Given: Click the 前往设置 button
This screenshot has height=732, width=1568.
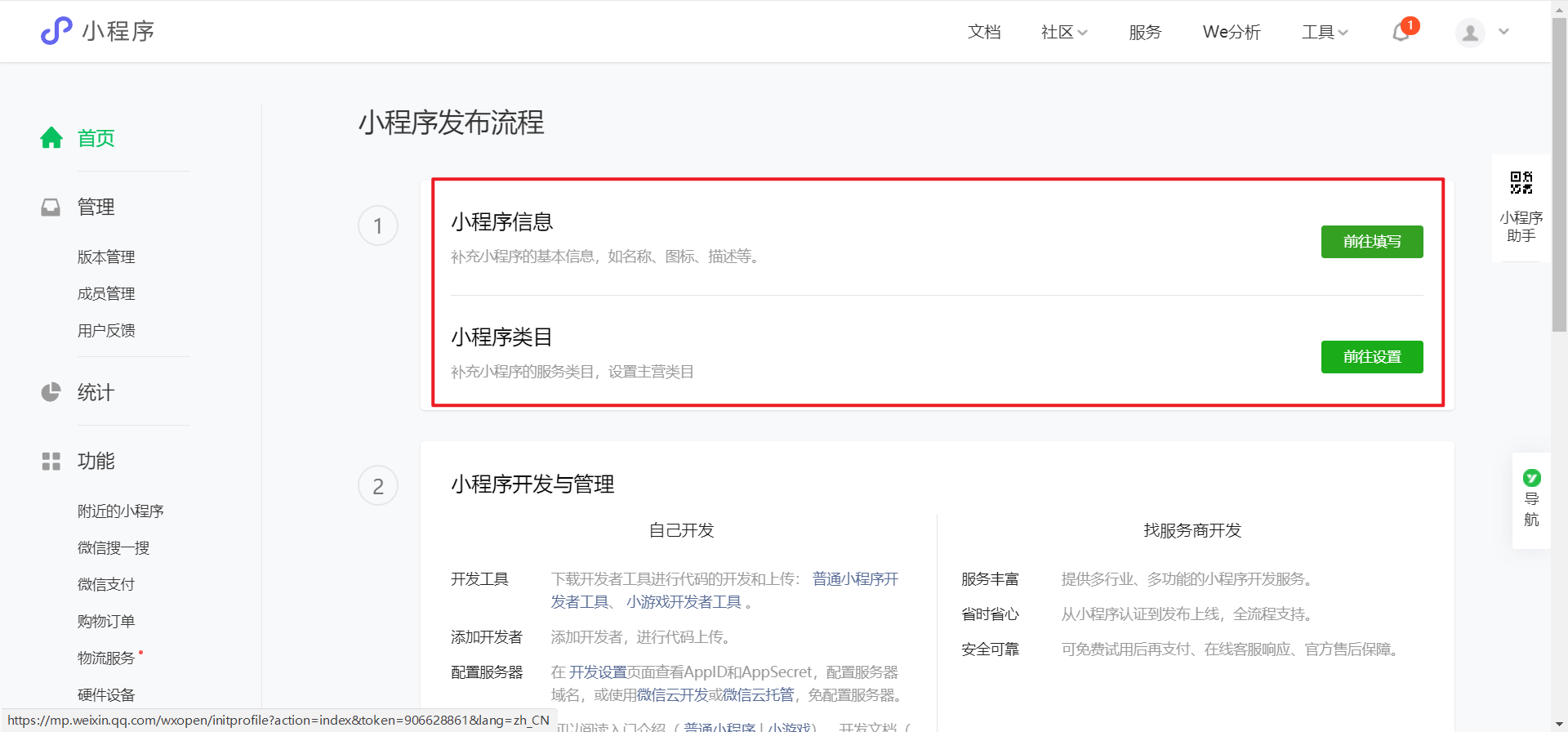Looking at the screenshot, I should click(x=1372, y=357).
